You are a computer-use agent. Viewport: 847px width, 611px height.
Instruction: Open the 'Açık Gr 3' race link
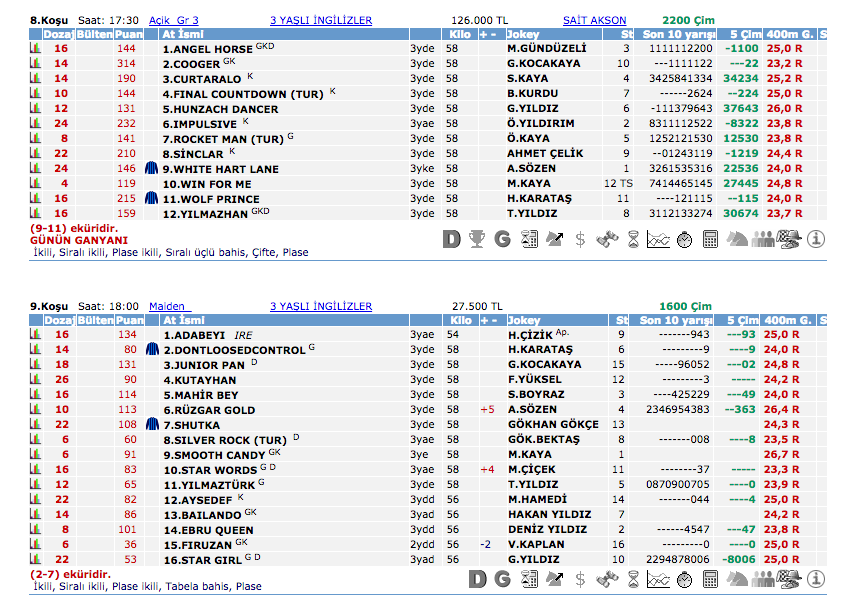[x=173, y=20]
